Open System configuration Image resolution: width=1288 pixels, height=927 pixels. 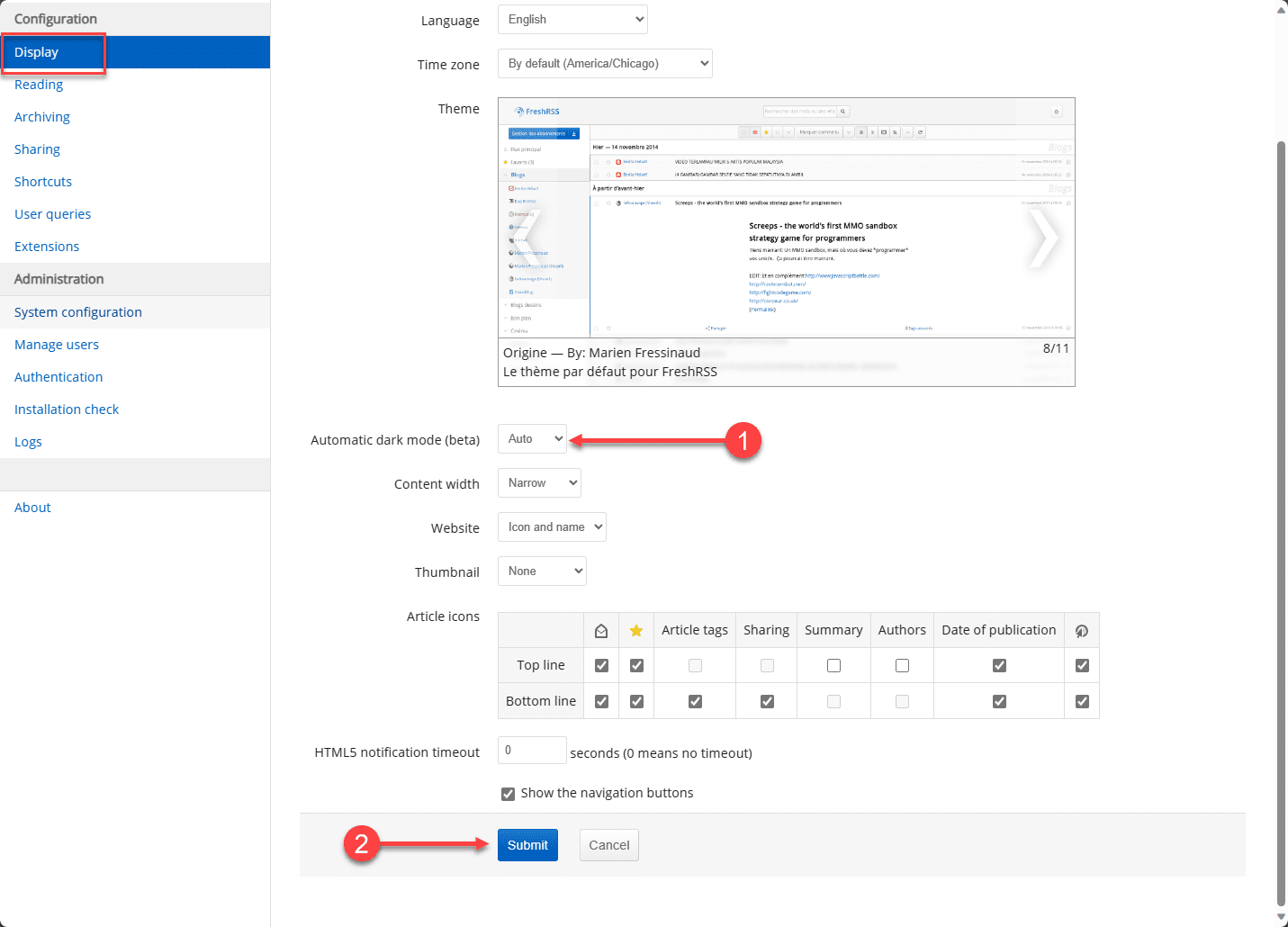click(78, 312)
